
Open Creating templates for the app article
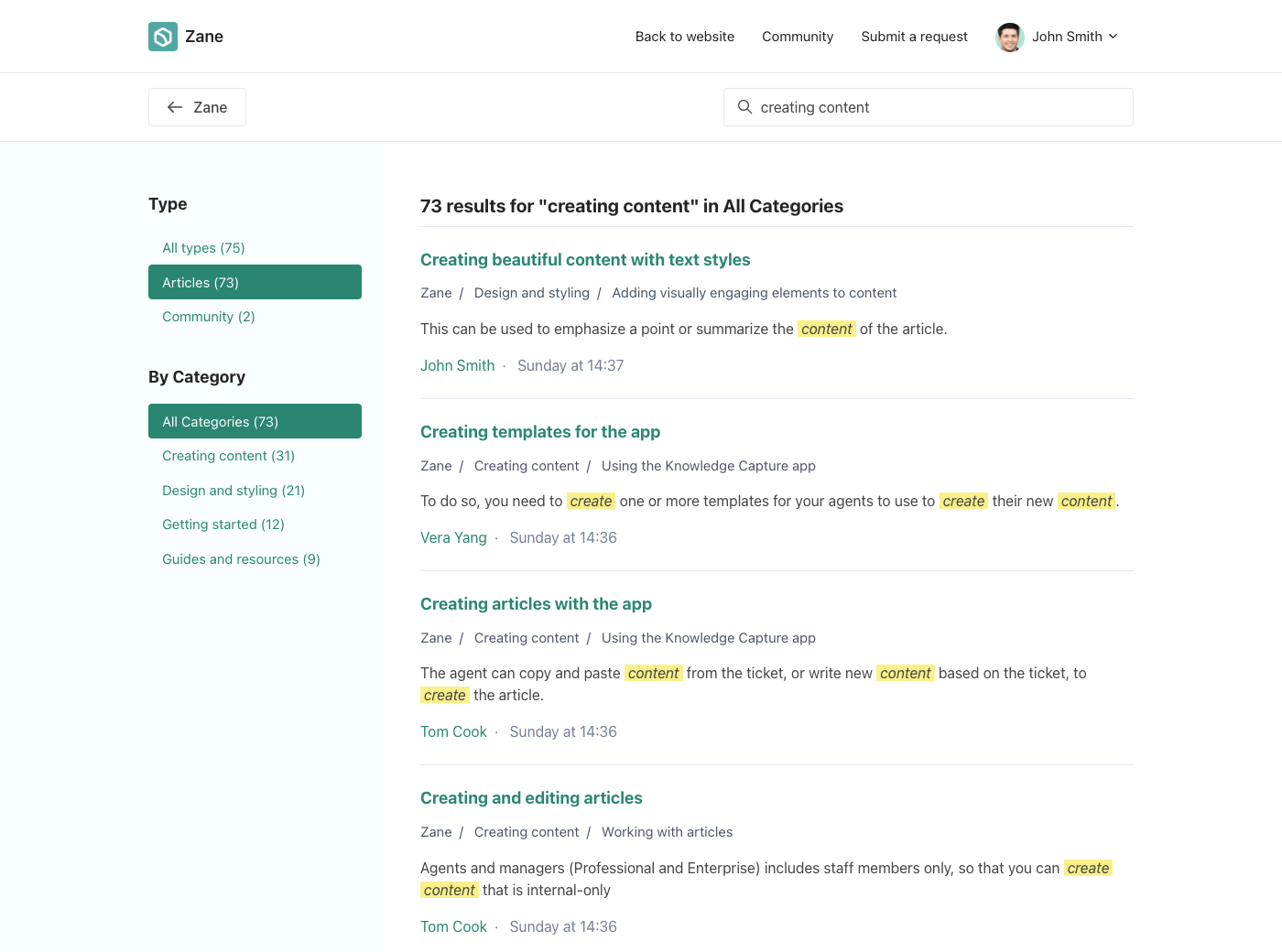539,432
